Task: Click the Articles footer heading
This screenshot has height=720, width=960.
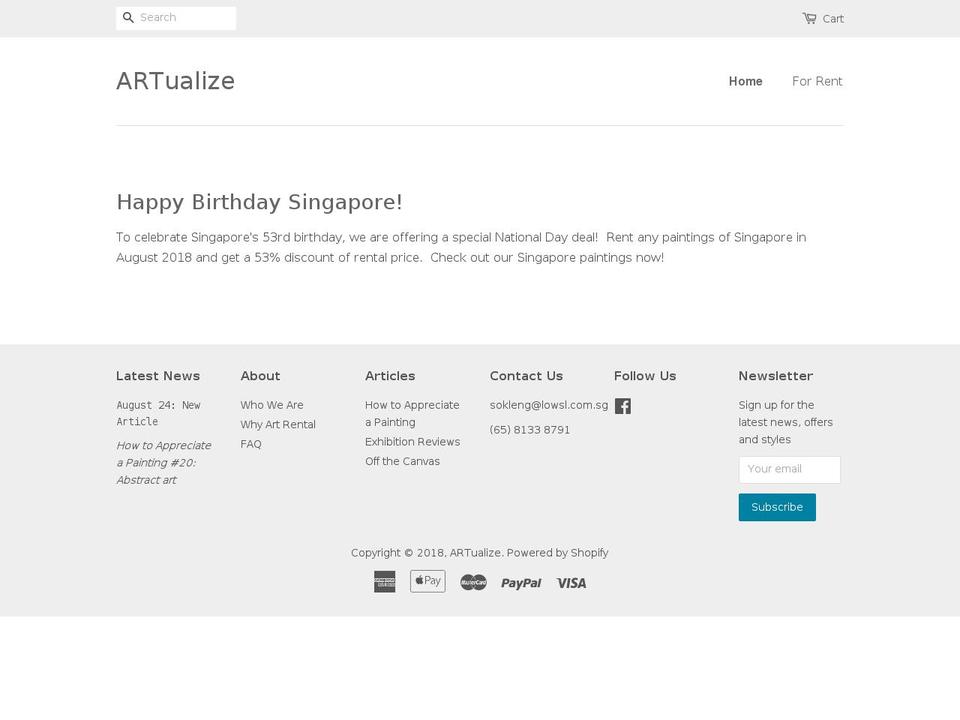Action: coord(390,376)
